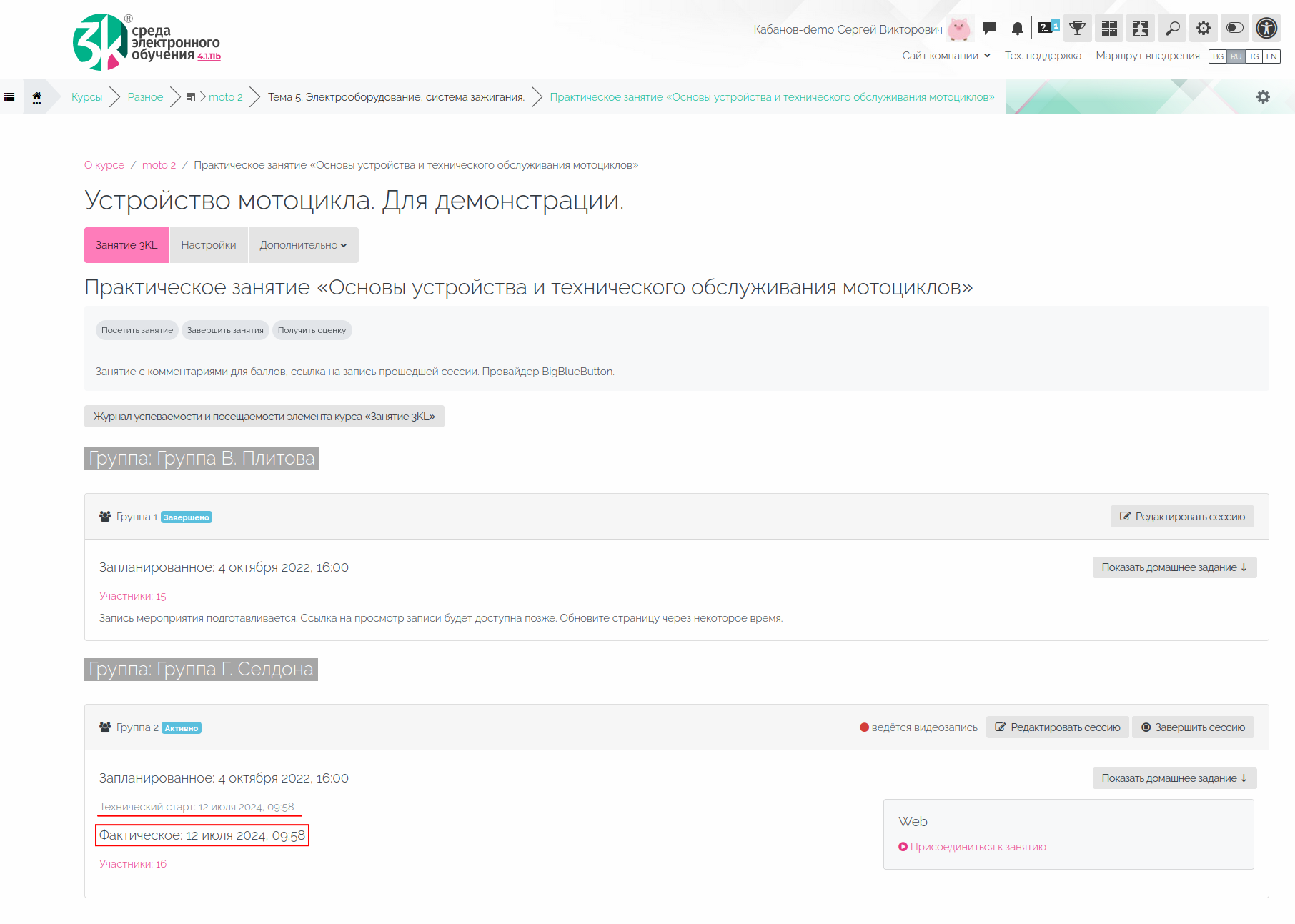1295x924 pixels.
Task: Show homework for Группа 2 session
Action: [x=1174, y=778]
